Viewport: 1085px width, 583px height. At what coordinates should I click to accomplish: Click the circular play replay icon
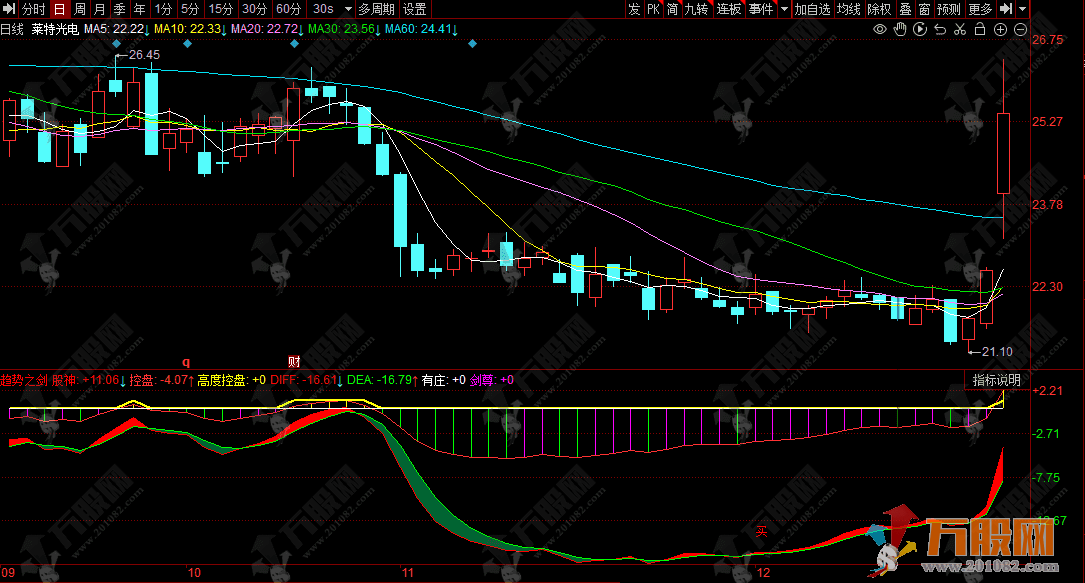pos(920,30)
